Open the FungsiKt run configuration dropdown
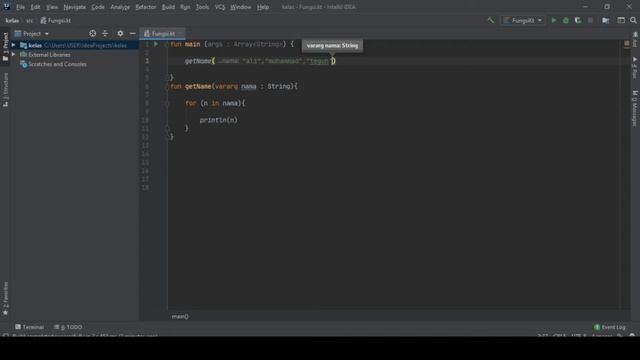The image size is (640, 360). point(523,20)
